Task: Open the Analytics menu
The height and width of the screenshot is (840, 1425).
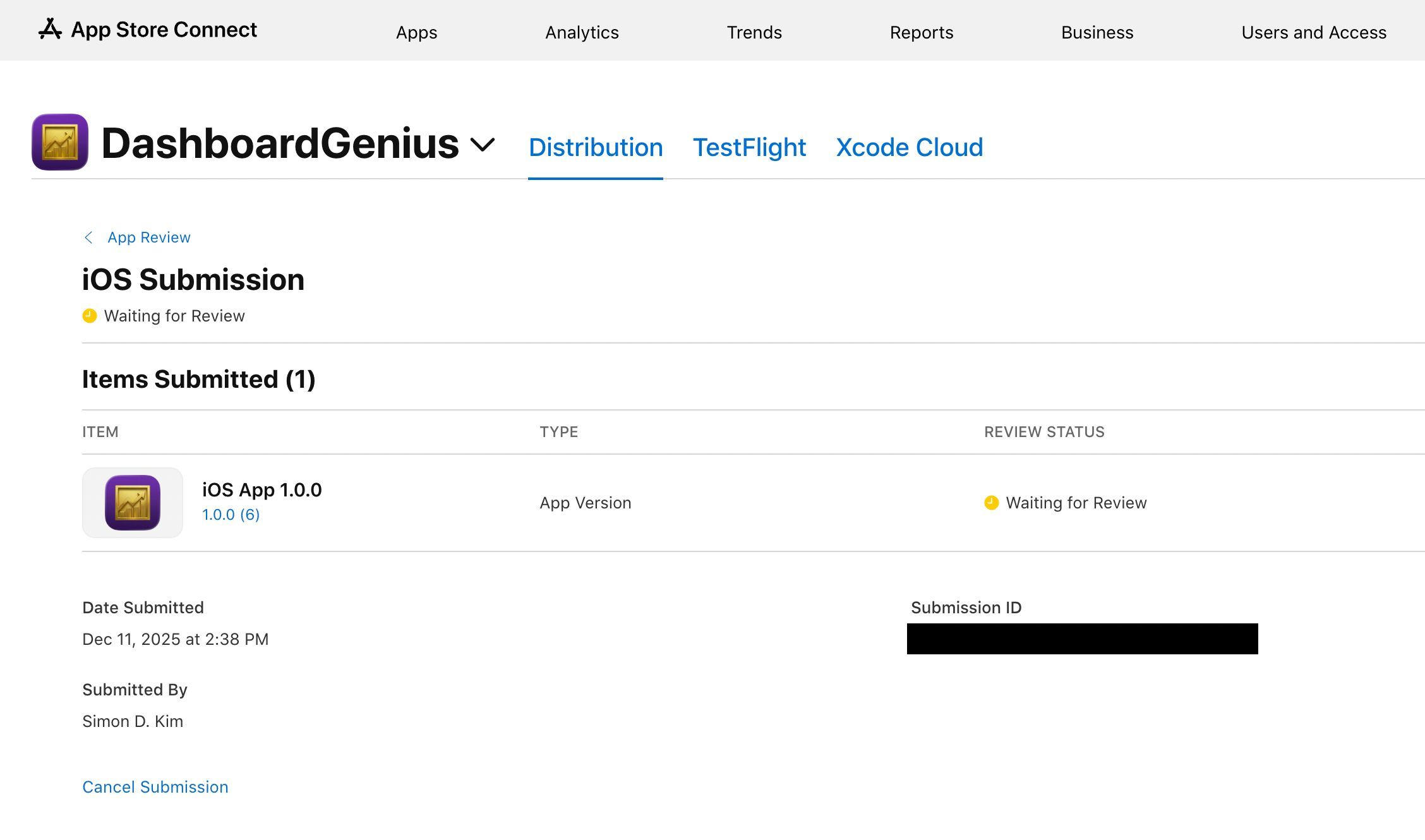Action: coord(582,32)
